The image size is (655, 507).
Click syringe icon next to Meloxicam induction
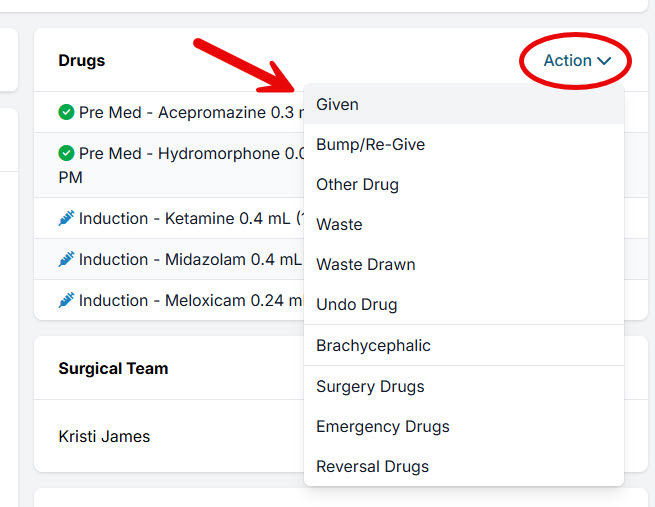click(x=67, y=301)
